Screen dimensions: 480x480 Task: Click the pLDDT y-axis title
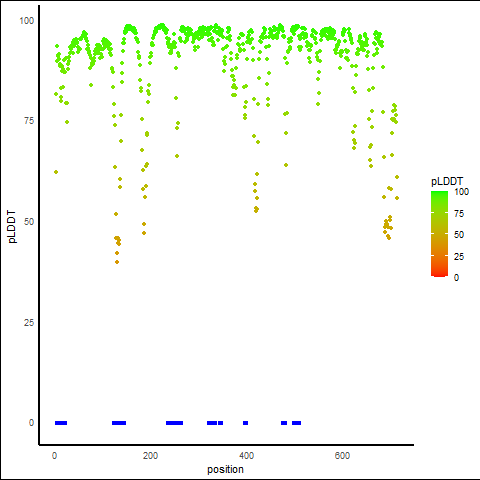click(x=12, y=227)
